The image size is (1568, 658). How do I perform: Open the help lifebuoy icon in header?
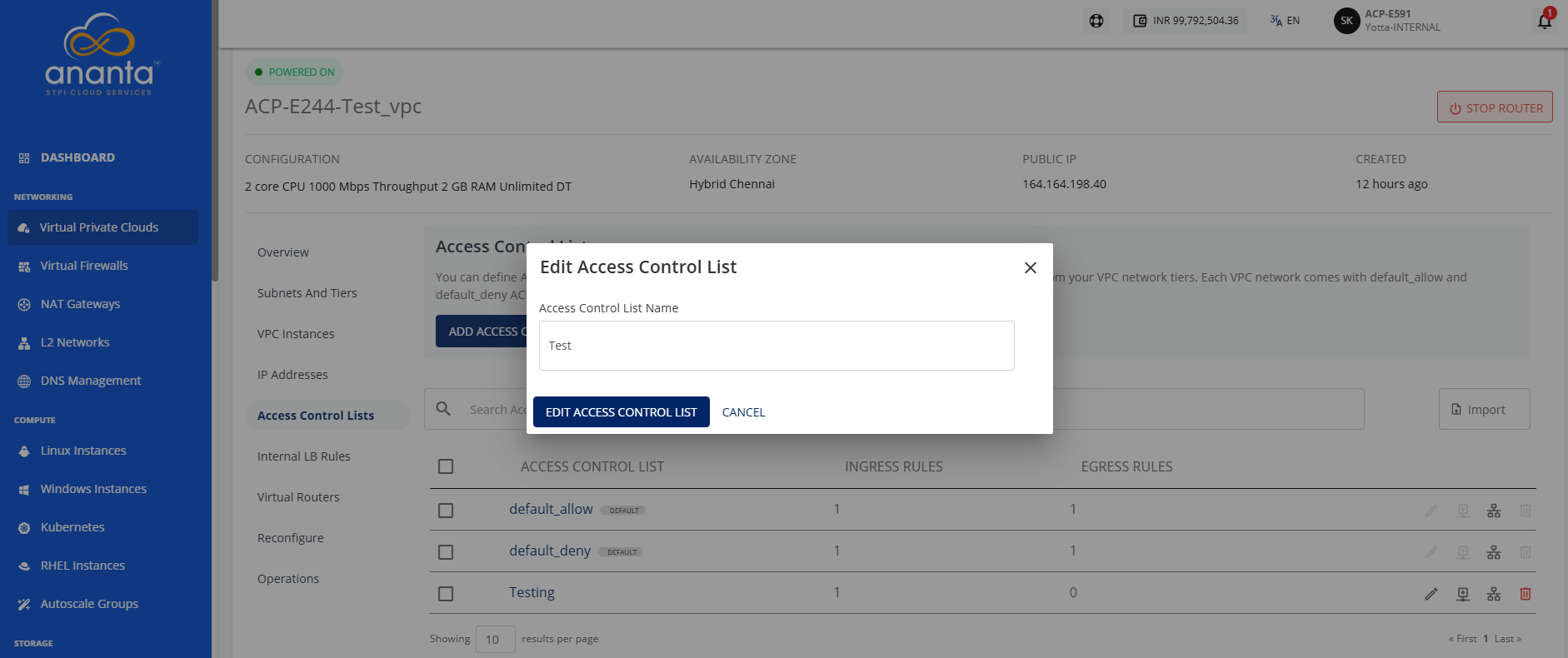click(x=1096, y=21)
